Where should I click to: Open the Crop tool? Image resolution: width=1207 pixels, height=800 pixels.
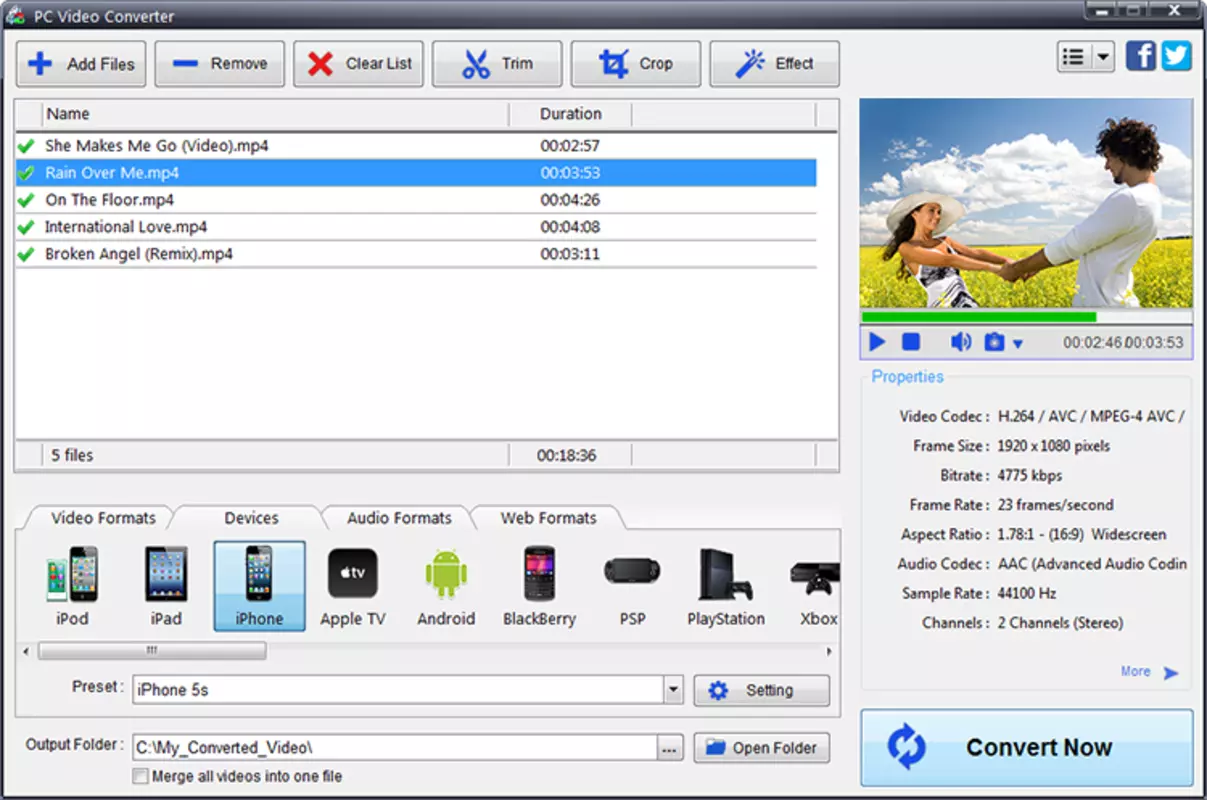(x=636, y=64)
